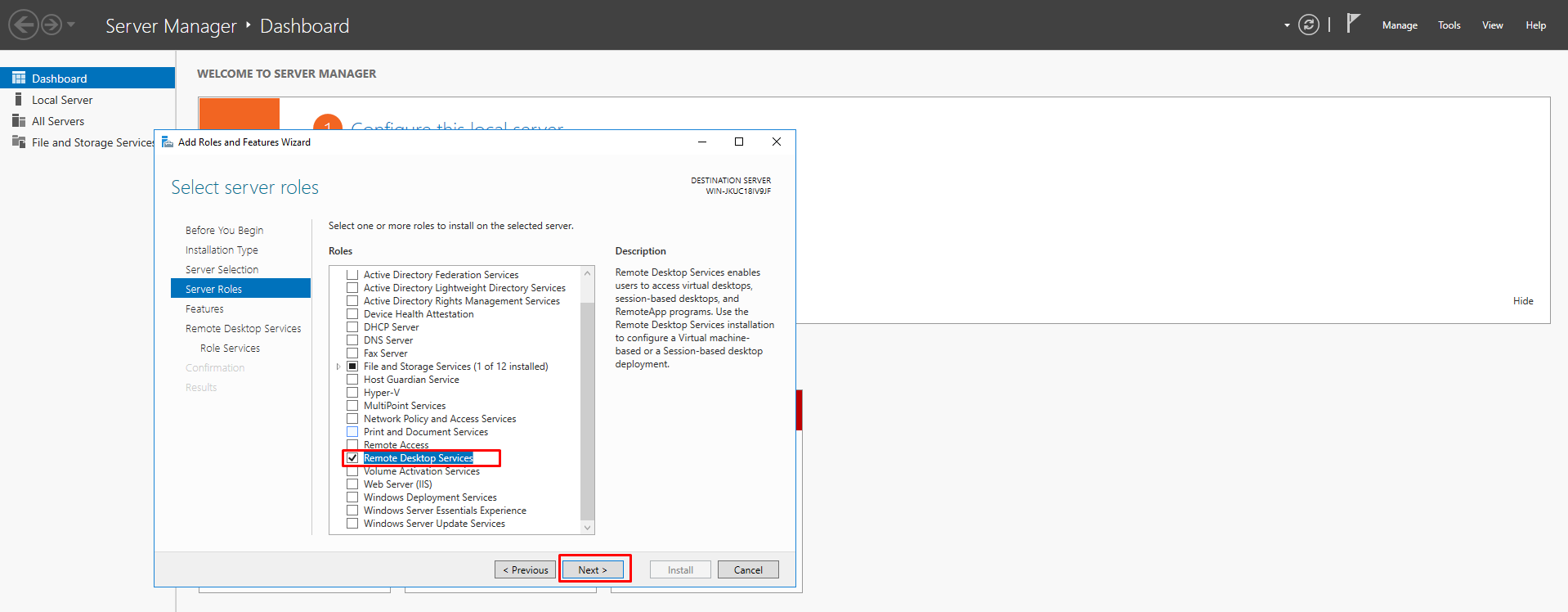This screenshot has width=1568, height=612.
Task: Open the View menu
Action: point(1493,25)
